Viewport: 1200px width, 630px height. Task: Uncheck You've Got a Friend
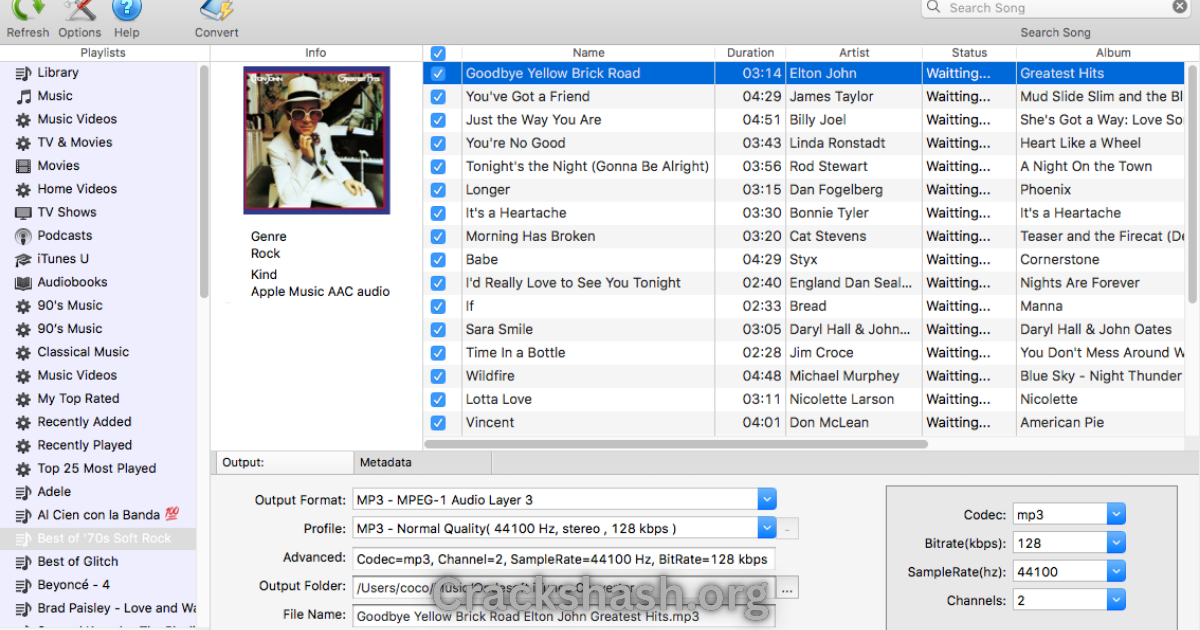[437, 97]
